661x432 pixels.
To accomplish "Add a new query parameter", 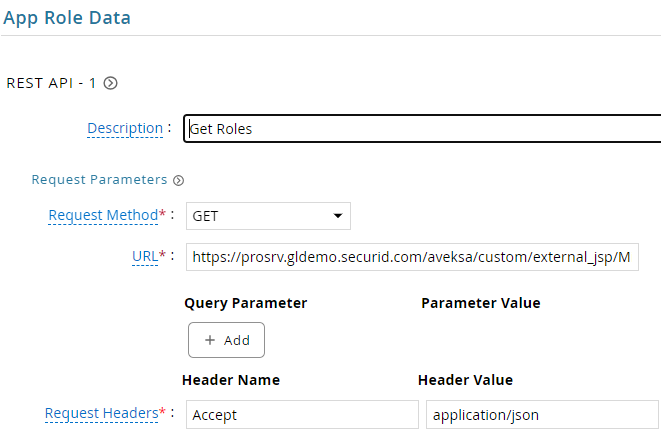I will pyautogui.click(x=226, y=340).
